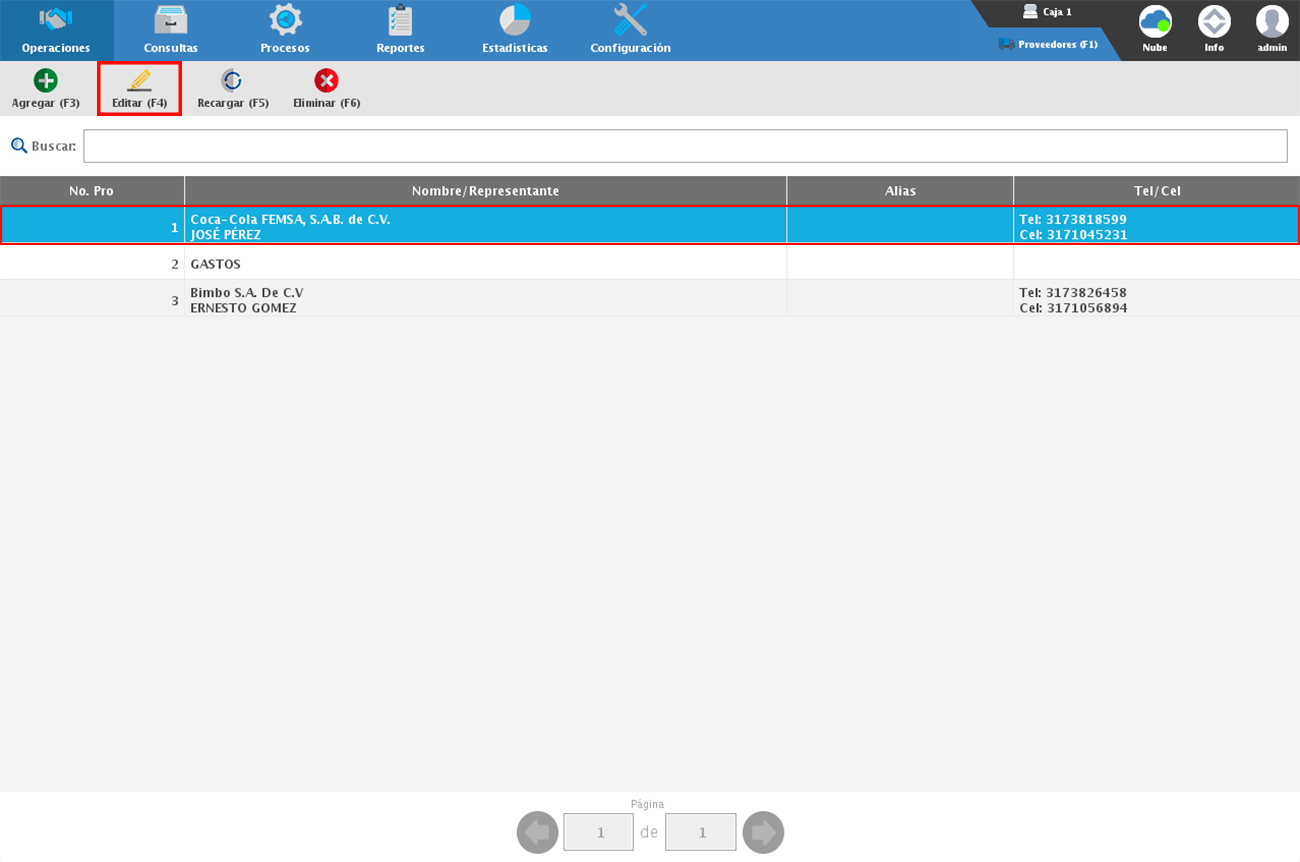Reload the list with Recargar (F5)
1300x862 pixels.
(232, 89)
